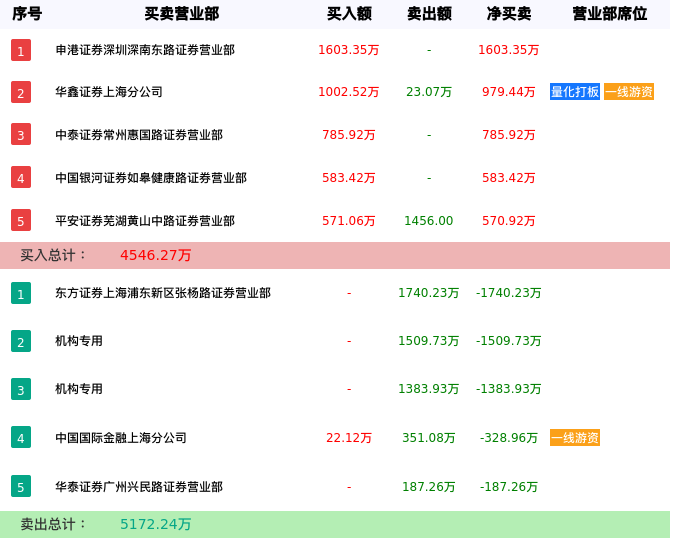The image size is (676, 540).
Task: Click the green rank badge 1 for 东方证券
Action: tap(21, 293)
